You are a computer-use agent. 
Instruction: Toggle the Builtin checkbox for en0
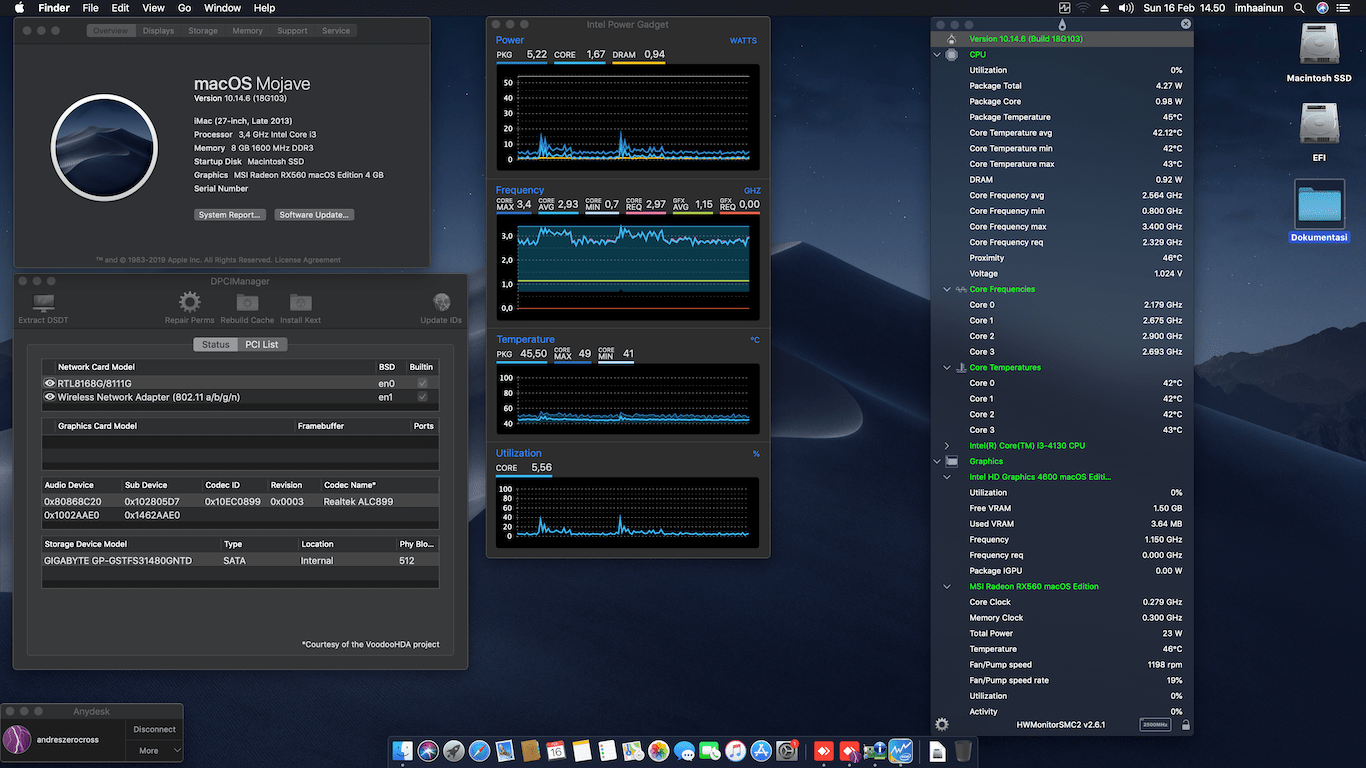[421, 383]
